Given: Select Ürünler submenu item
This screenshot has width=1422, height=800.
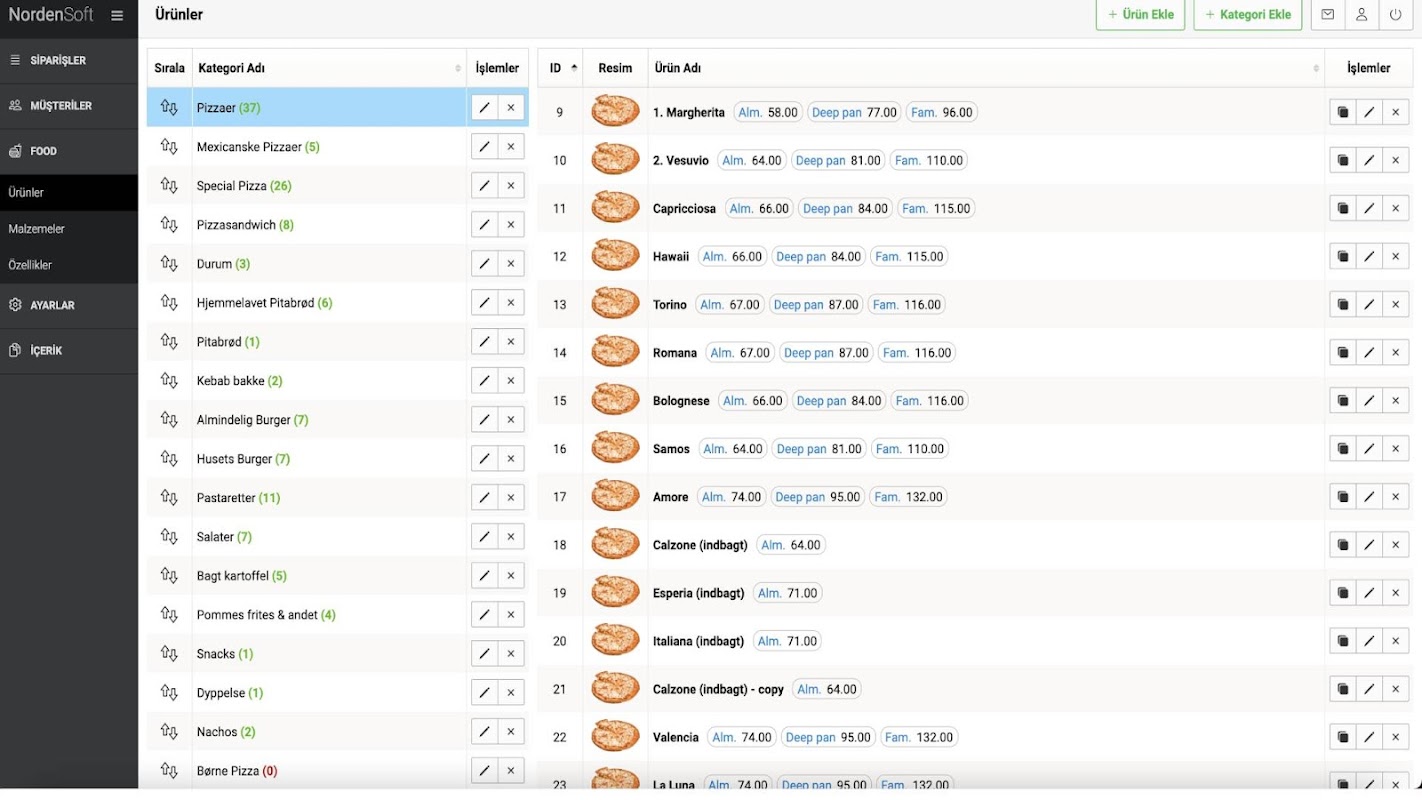Looking at the screenshot, I should (x=69, y=193).
